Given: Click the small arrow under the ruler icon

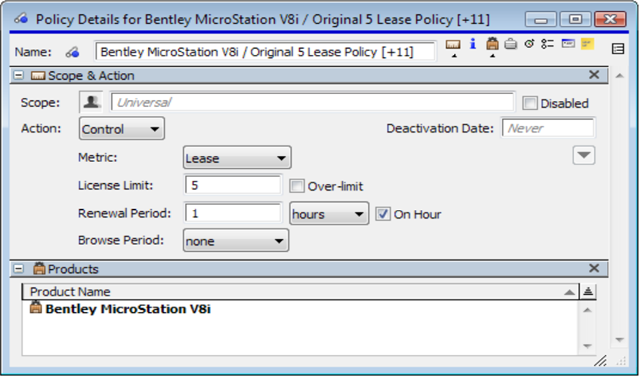Looking at the screenshot, I should (x=453, y=56).
